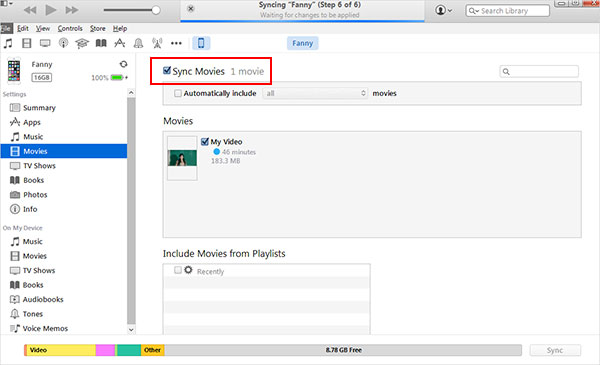Enable Automatically include checkbox
Viewport: 600px width, 365px height.
tap(178, 93)
